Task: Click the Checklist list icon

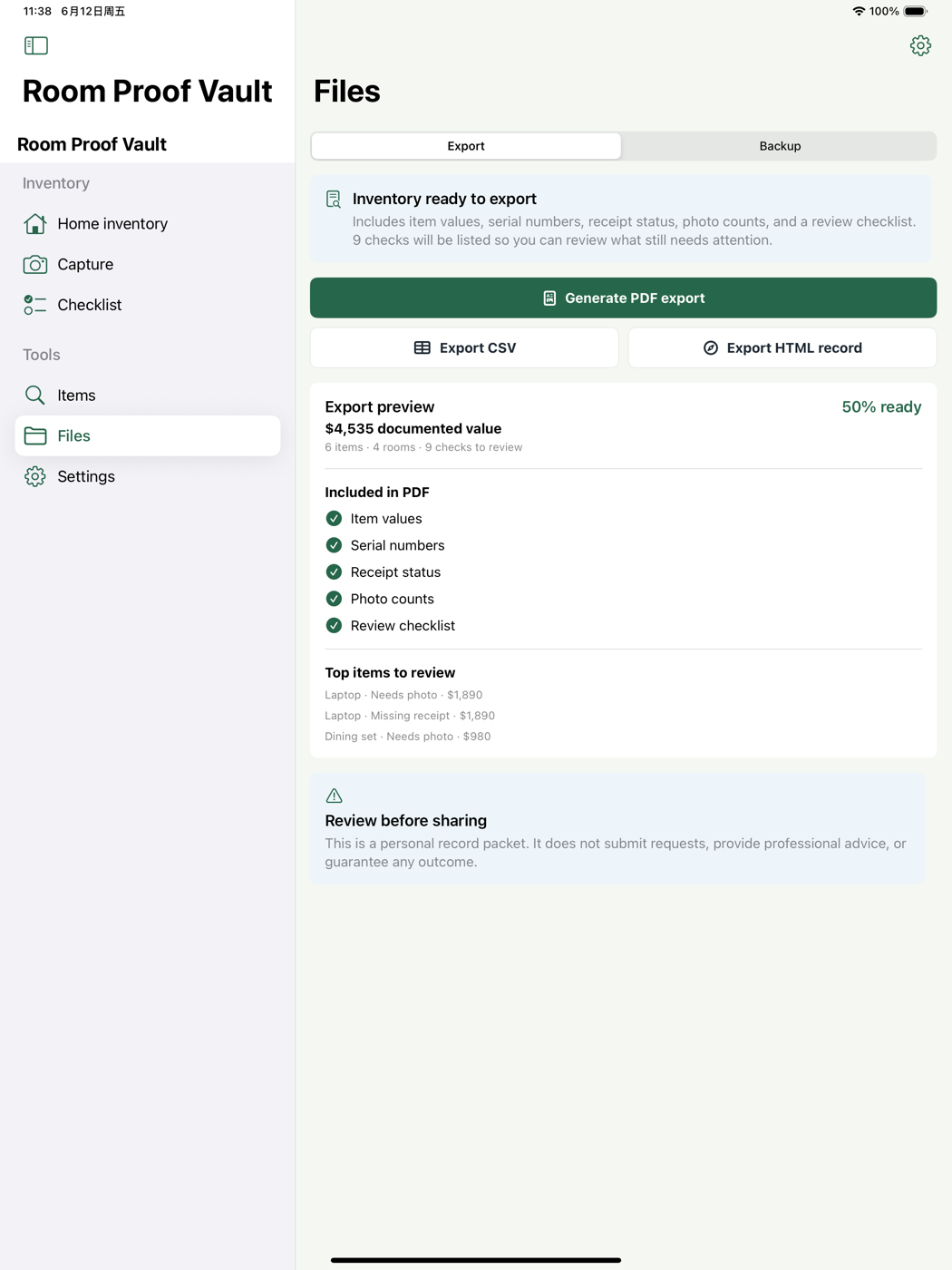Action: click(x=35, y=305)
